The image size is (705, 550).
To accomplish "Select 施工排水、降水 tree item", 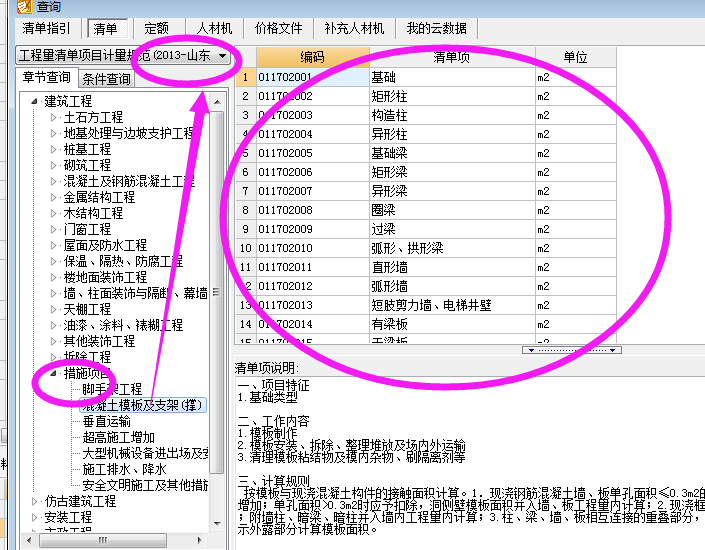I will click(124, 470).
